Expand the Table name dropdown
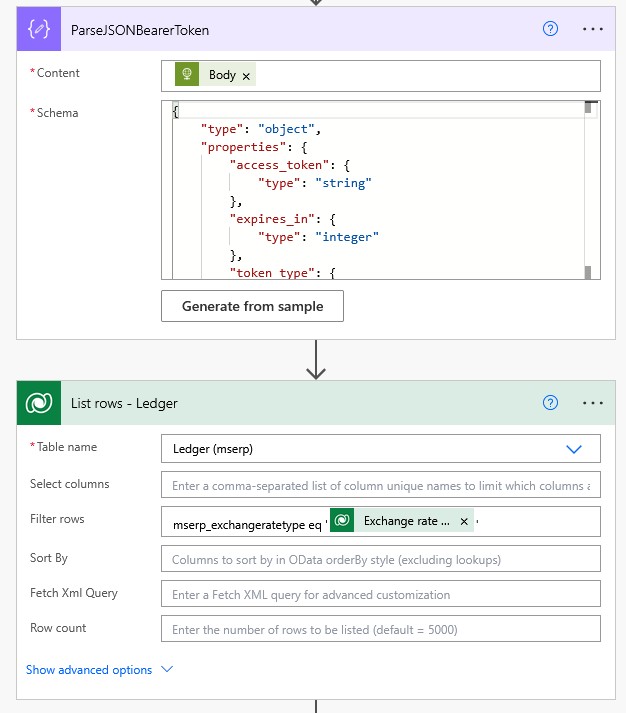The image size is (626, 713). tap(574, 449)
